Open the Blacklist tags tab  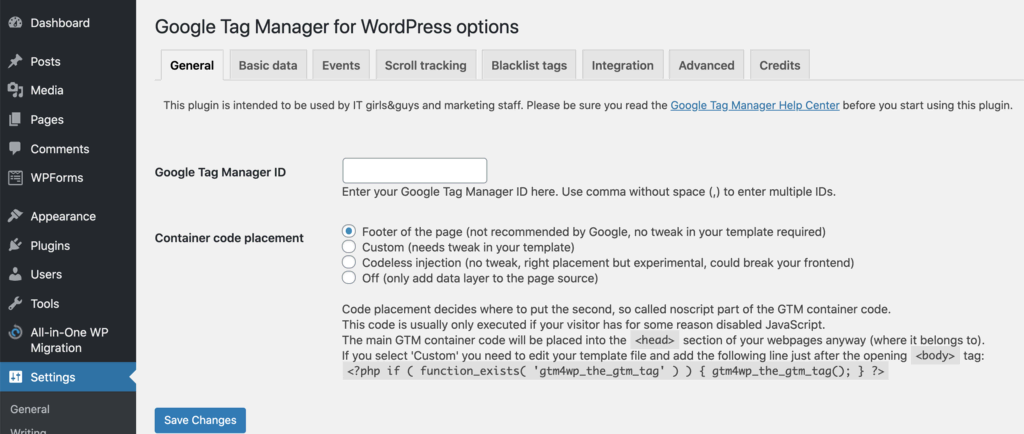529,65
